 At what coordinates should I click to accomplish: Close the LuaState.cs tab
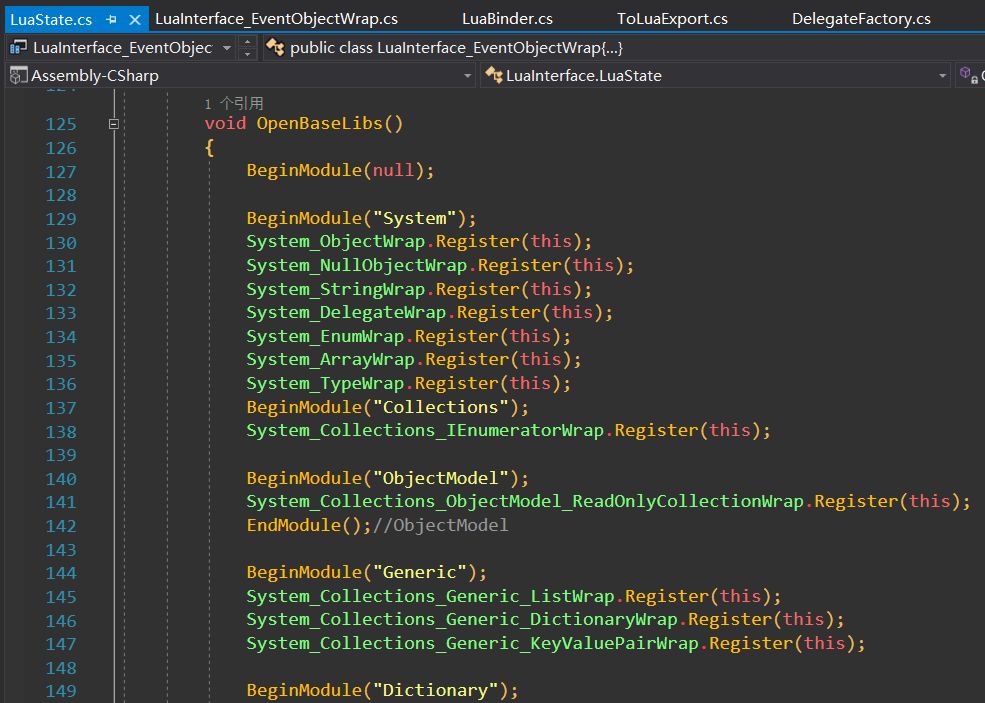tap(134, 19)
